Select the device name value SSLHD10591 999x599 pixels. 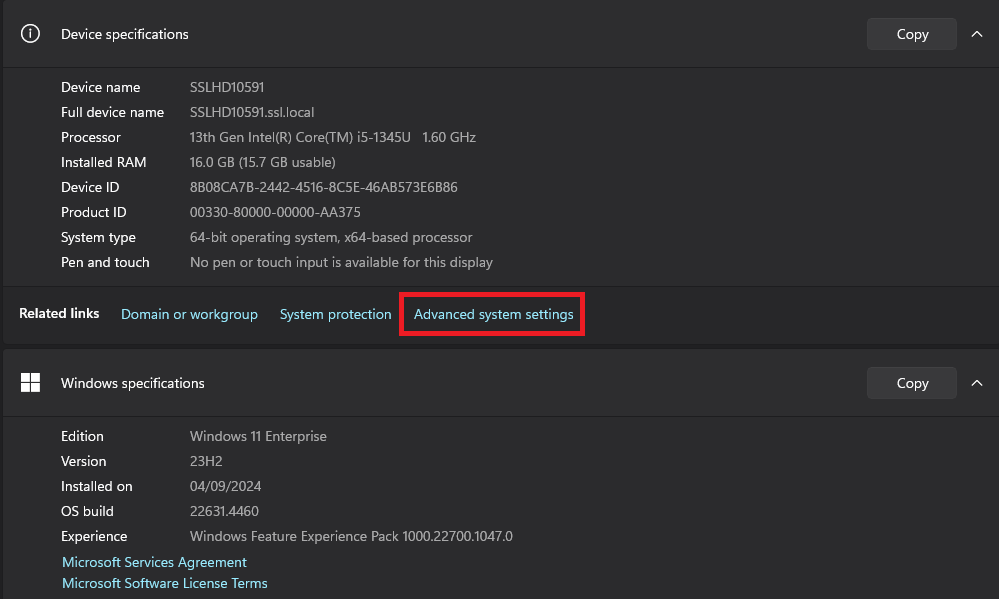[227, 87]
